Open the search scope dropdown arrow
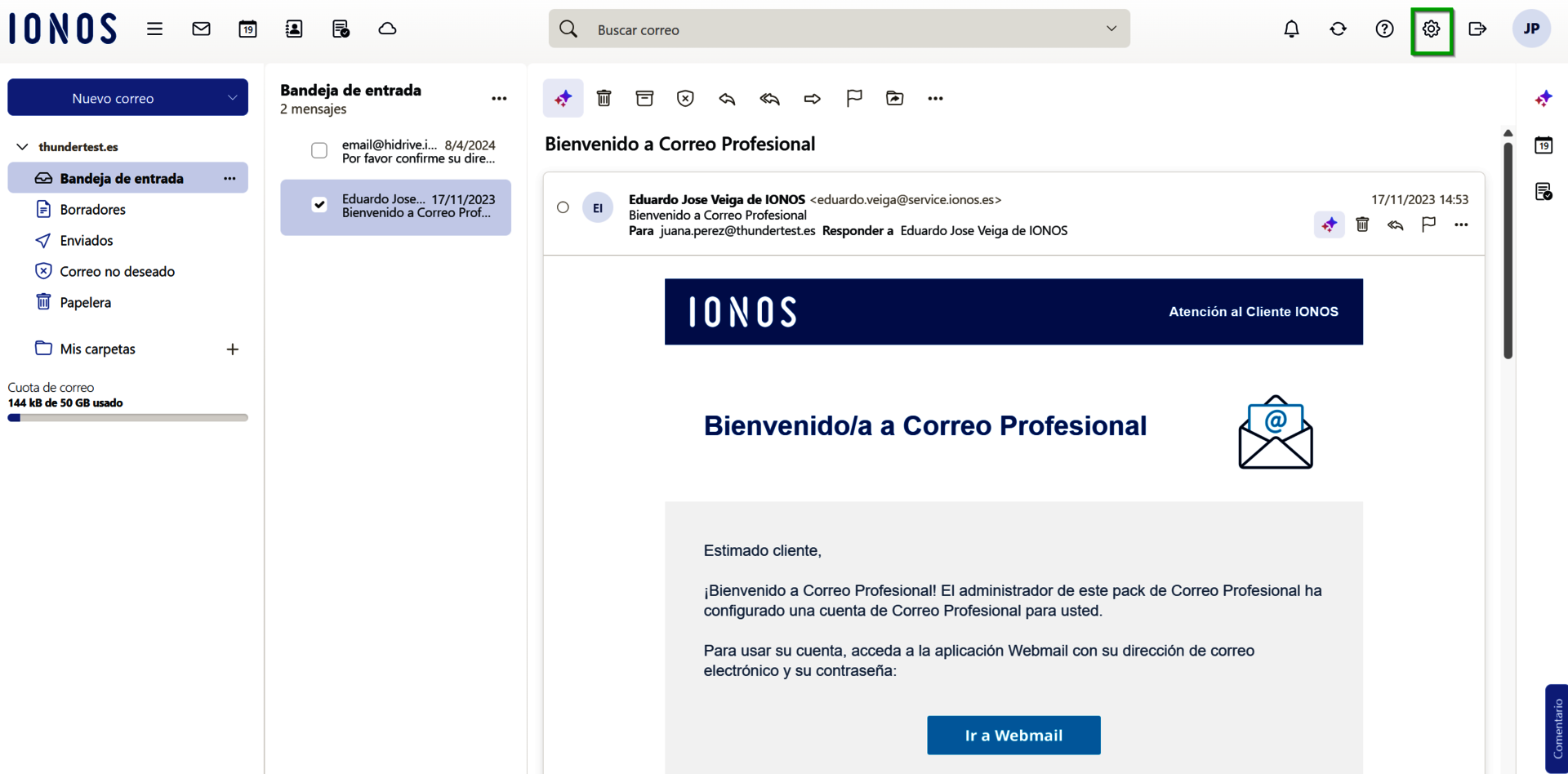Image resolution: width=1568 pixels, height=774 pixels. tap(1111, 28)
